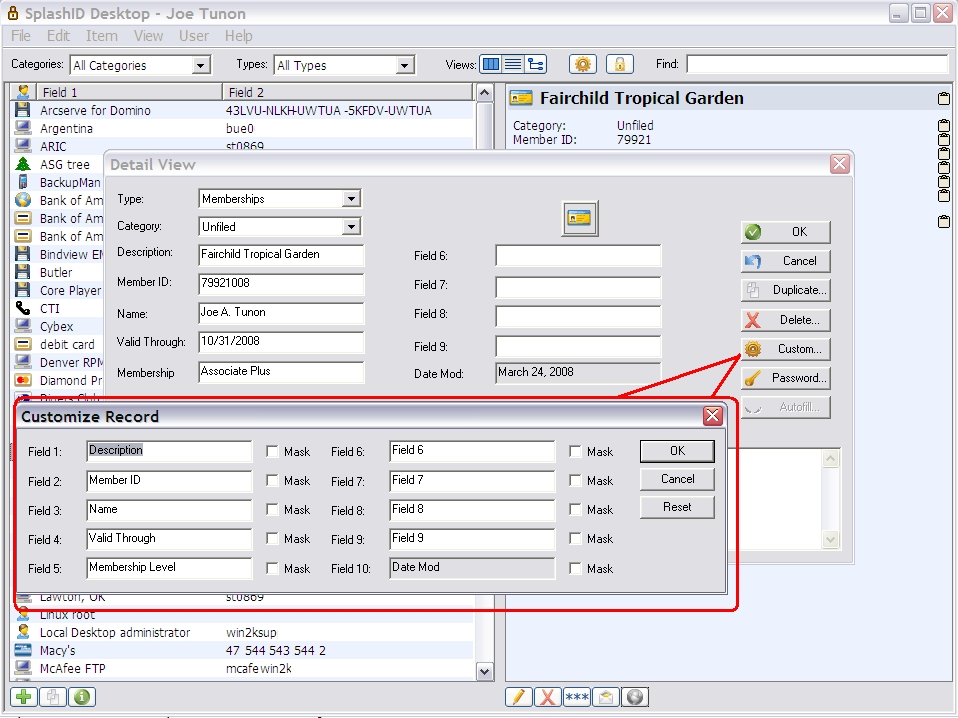Switch to the tree view icon

coord(536,64)
